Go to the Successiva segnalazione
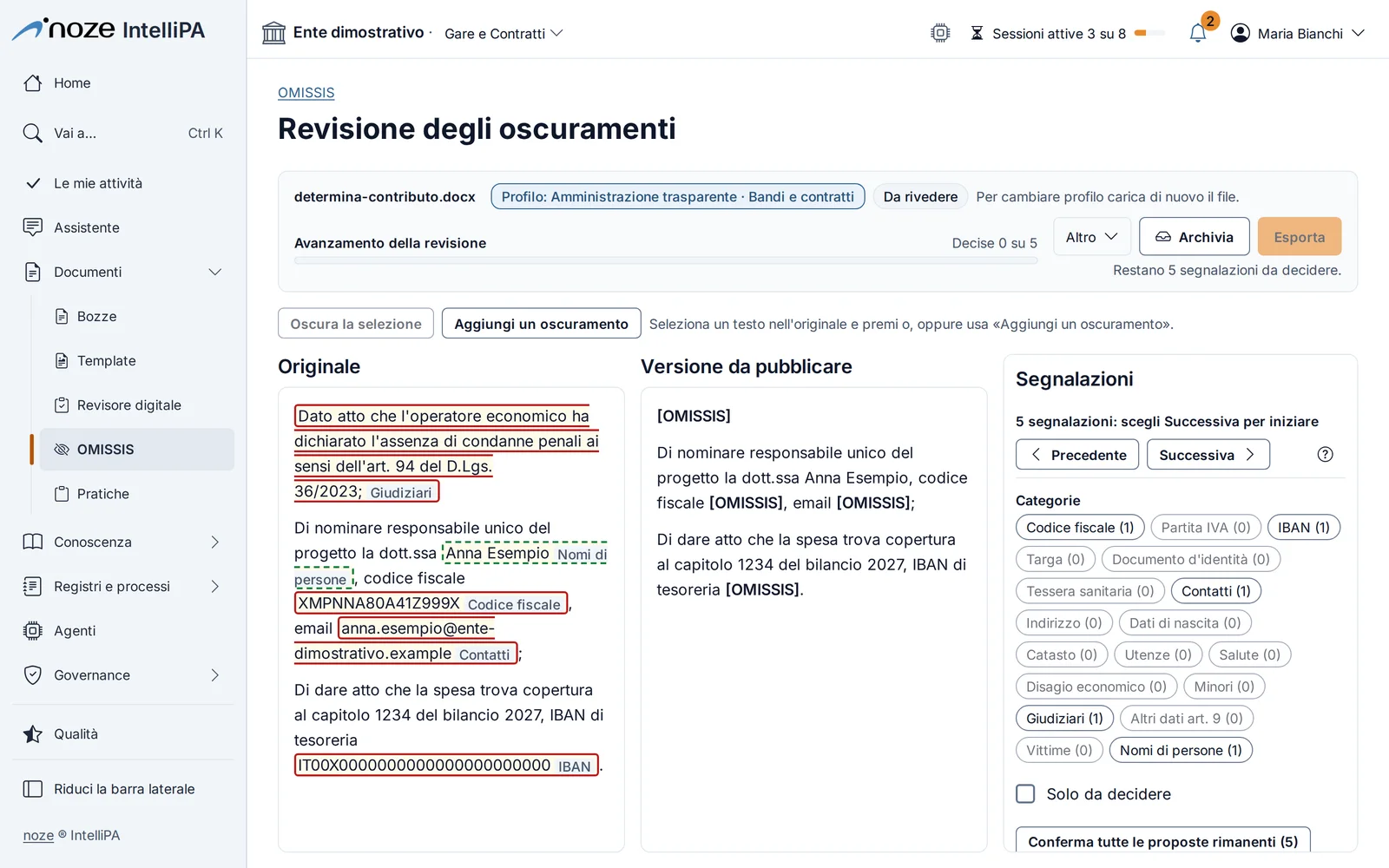1389x868 pixels. [x=1208, y=455]
